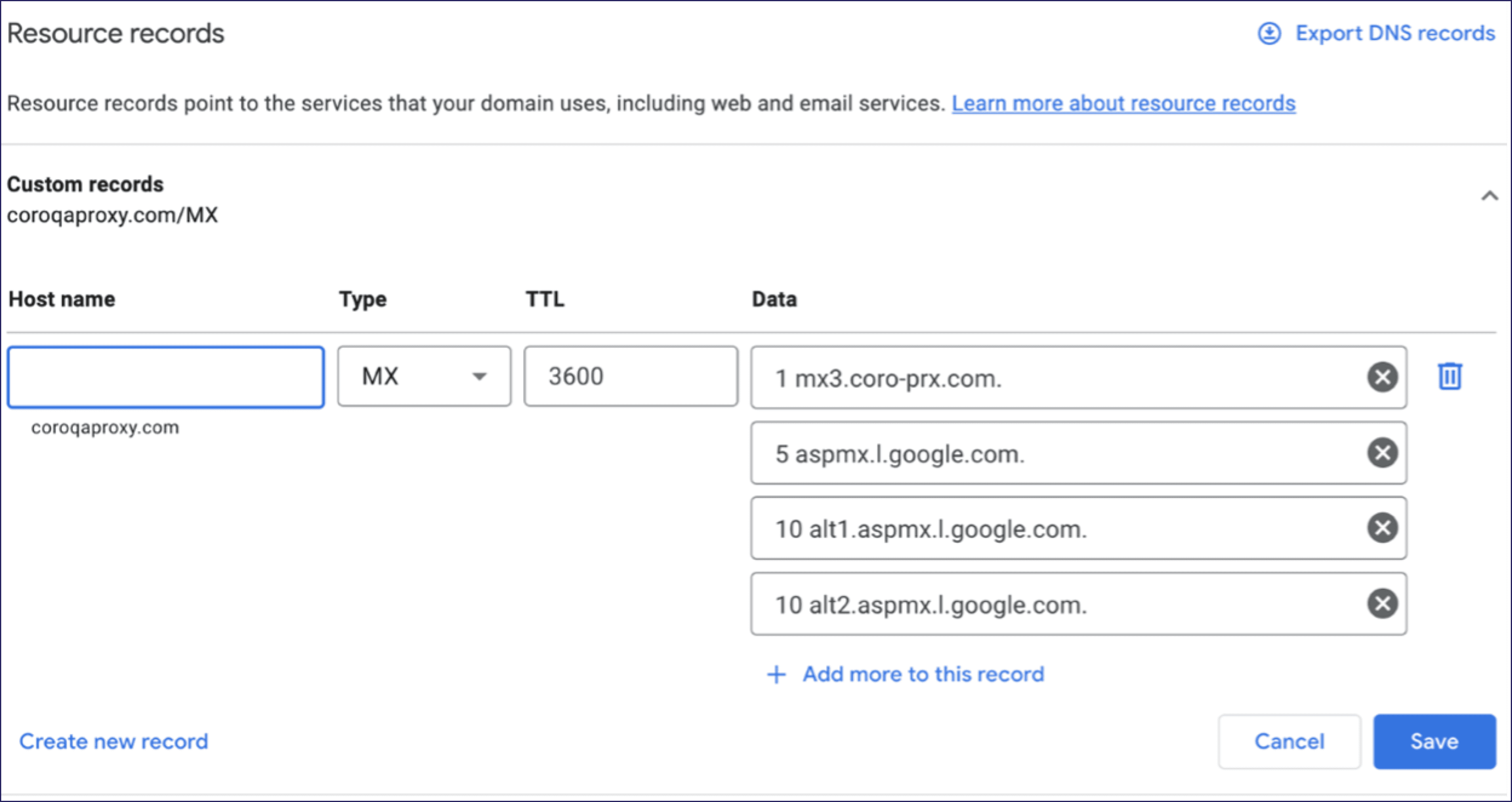Remove the 10 alt1.aspmx.l.google.com entry

point(1382,528)
